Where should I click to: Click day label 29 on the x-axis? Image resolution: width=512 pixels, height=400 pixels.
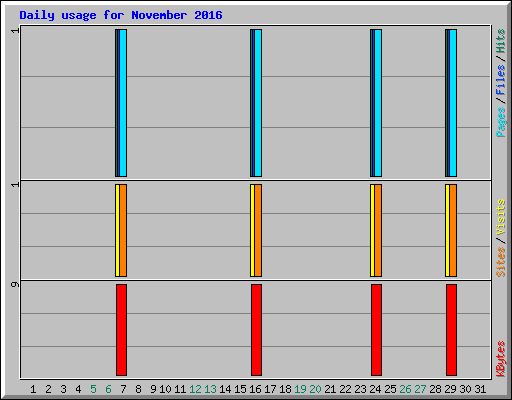click(x=450, y=389)
